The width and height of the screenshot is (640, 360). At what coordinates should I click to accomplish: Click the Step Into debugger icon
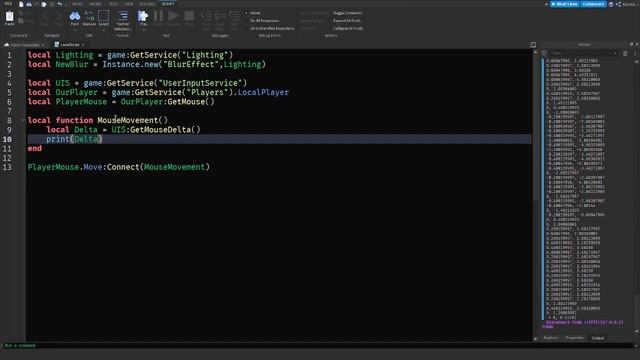click(206, 16)
